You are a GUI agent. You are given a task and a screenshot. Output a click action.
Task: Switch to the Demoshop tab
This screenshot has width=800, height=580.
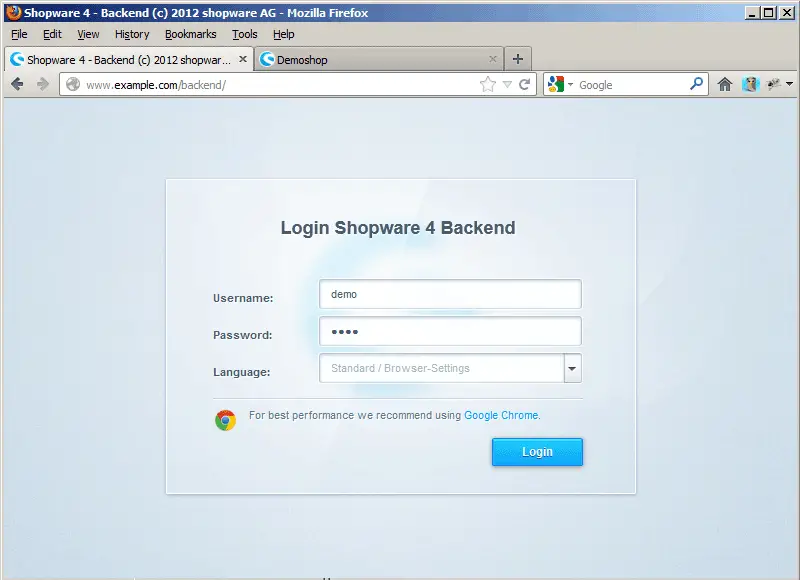[x=379, y=59]
